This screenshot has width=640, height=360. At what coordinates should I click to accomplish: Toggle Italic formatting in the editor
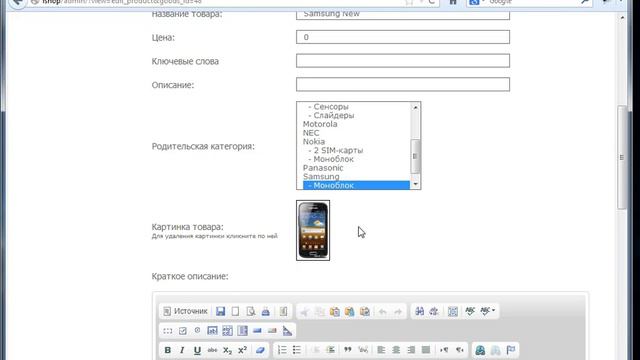click(182, 350)
